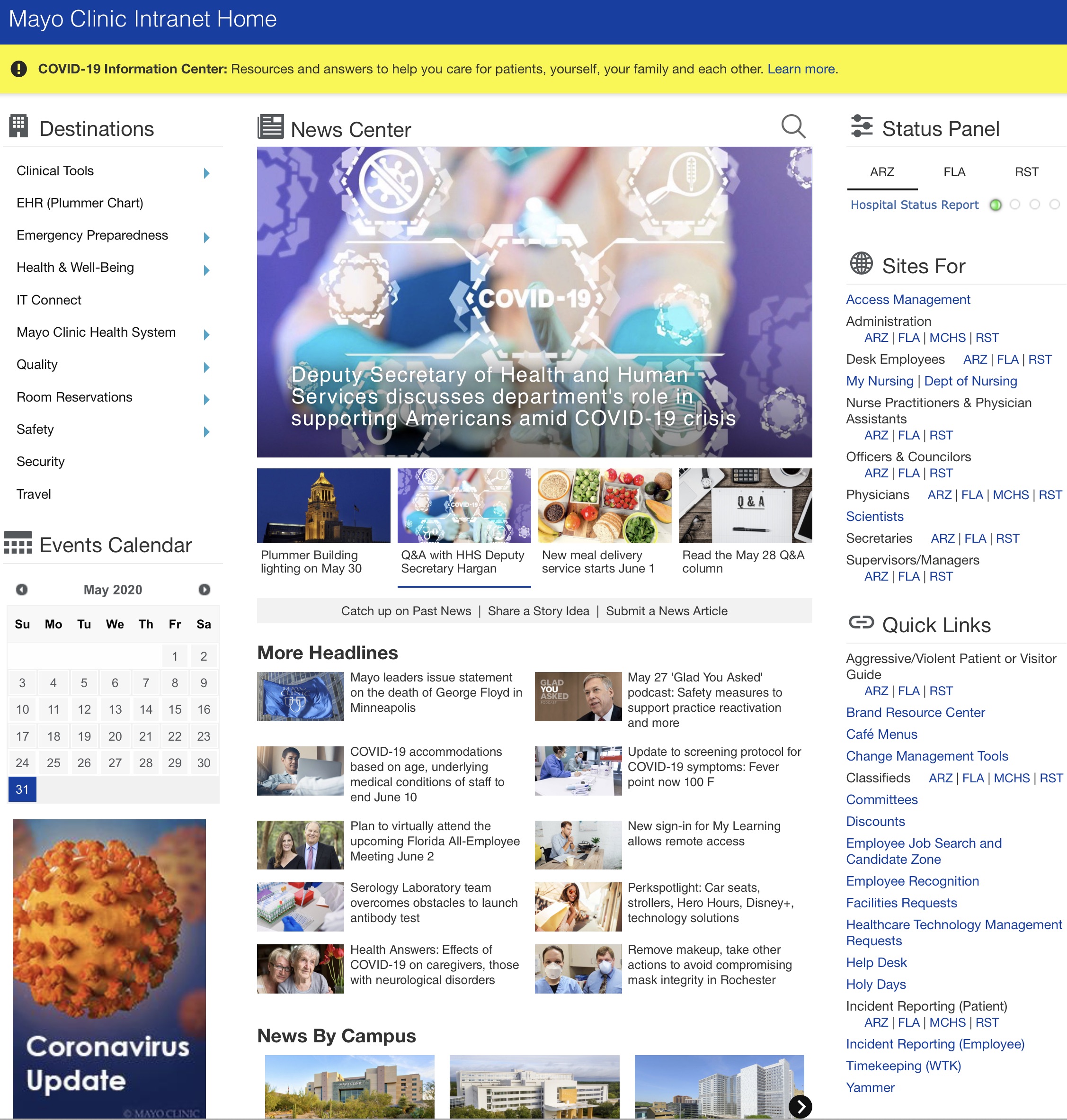Advance News By Campus carousel arrow
The height and width of the screenshot is (1120, 1067).
(x=800, y=1106)
